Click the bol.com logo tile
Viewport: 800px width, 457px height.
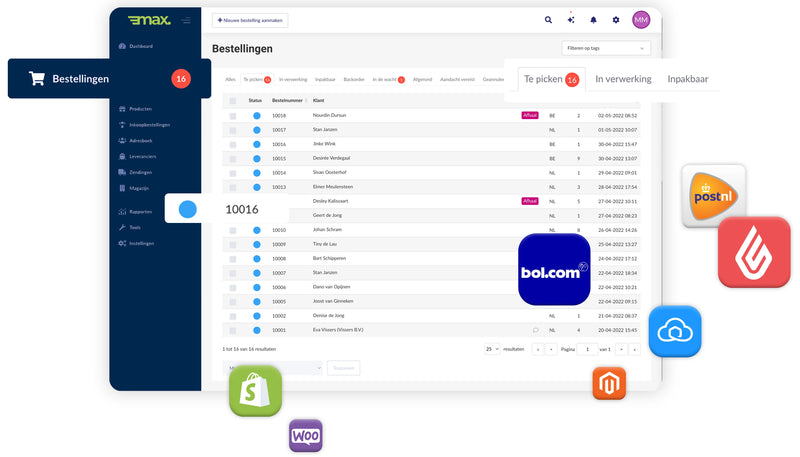554,269
